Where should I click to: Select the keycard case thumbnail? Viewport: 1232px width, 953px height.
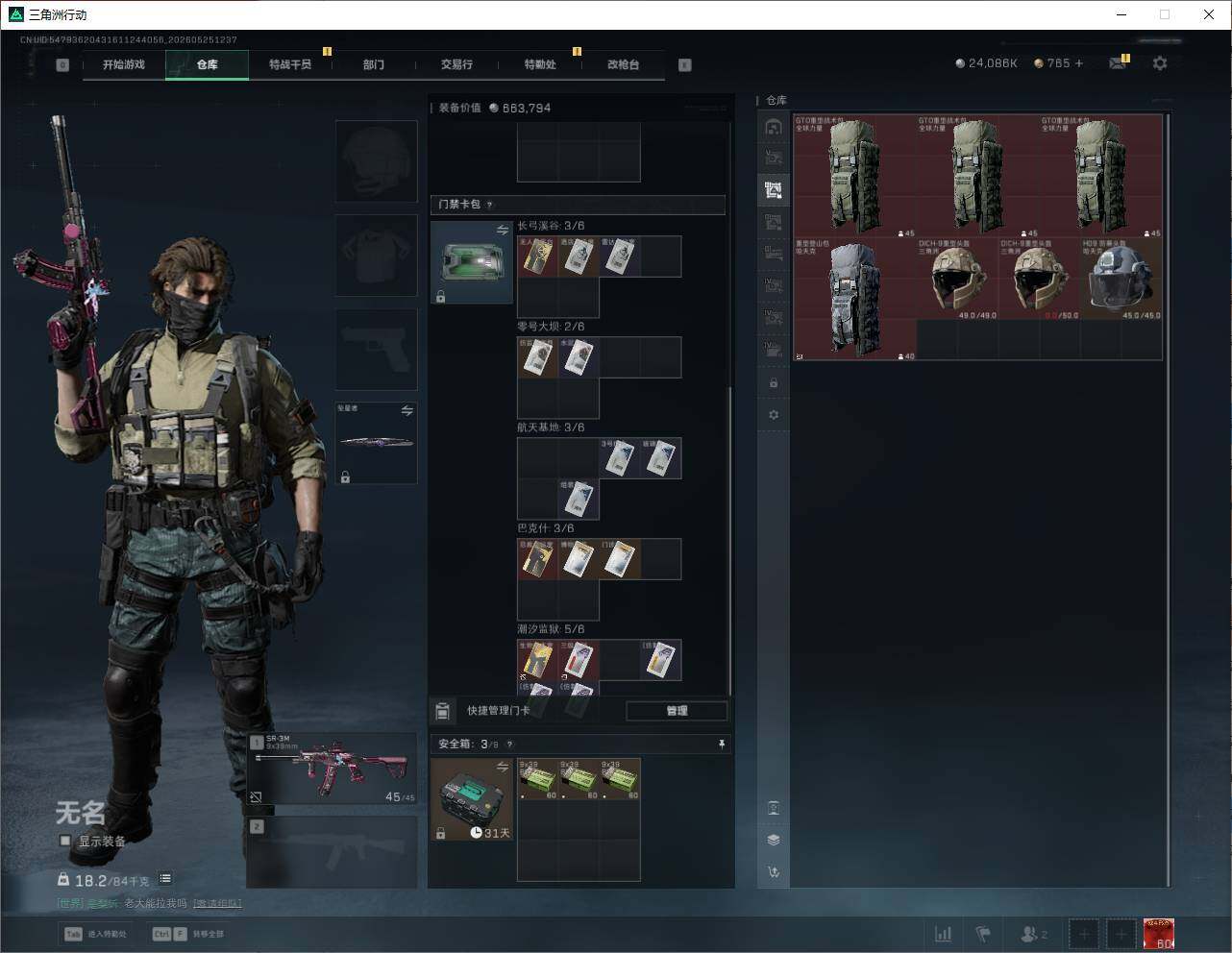click(x=471, y=262)
